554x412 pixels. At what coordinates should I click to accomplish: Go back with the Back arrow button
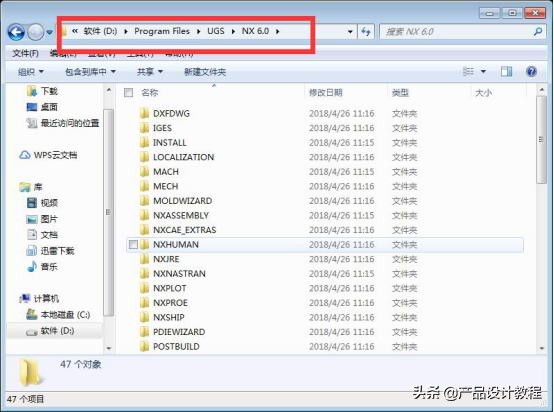coord(16,32)
